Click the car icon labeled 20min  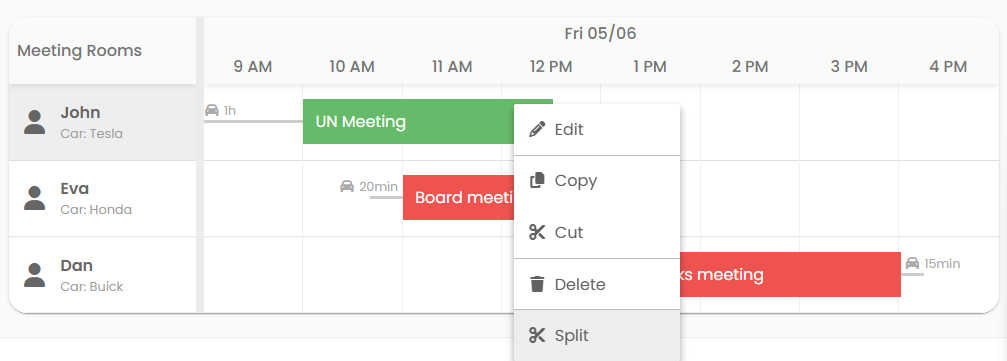coord(347,186)
